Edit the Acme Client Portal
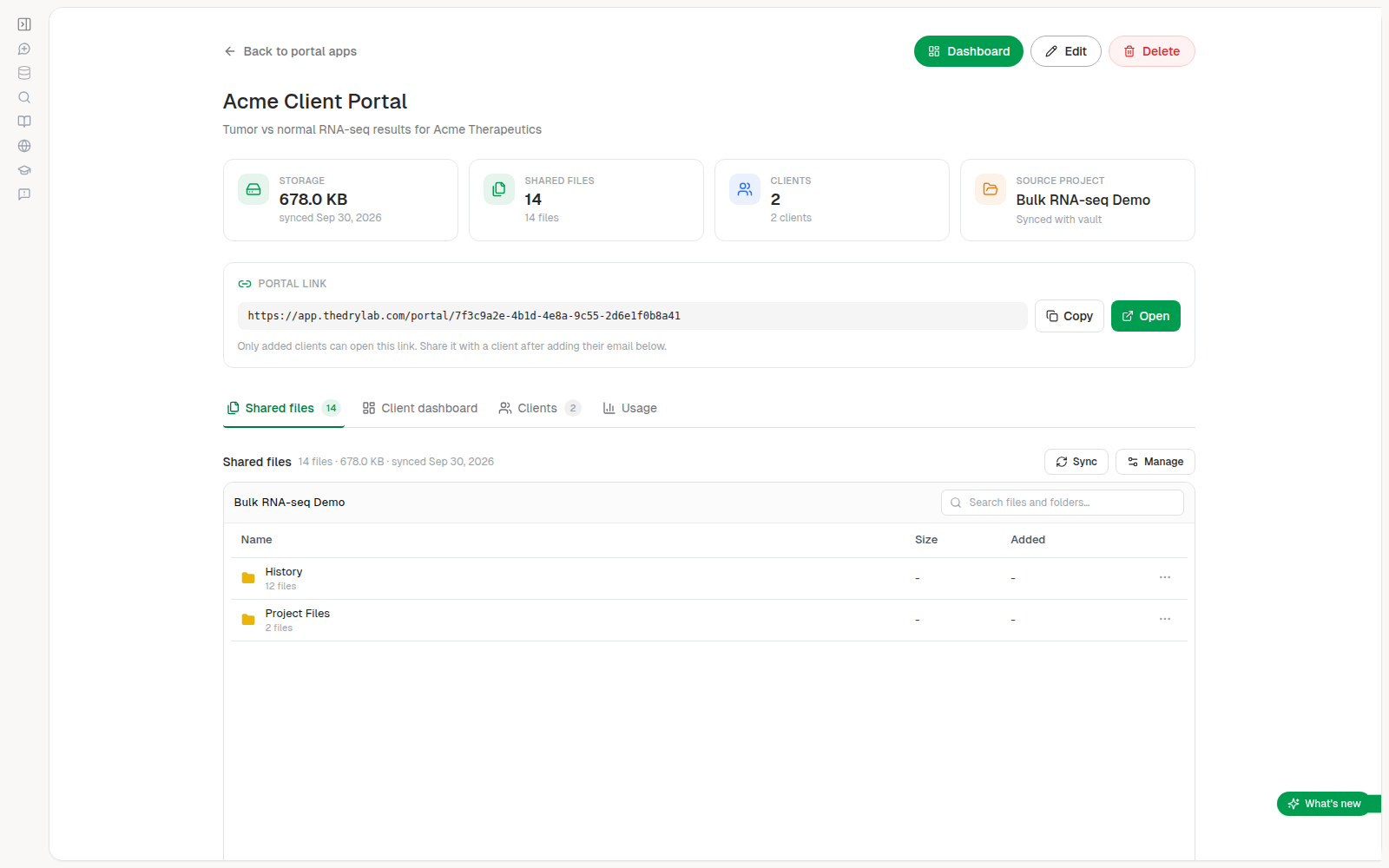This screenshot has height=868, width=1389. pyautogui.click(x=1066, y=51)
